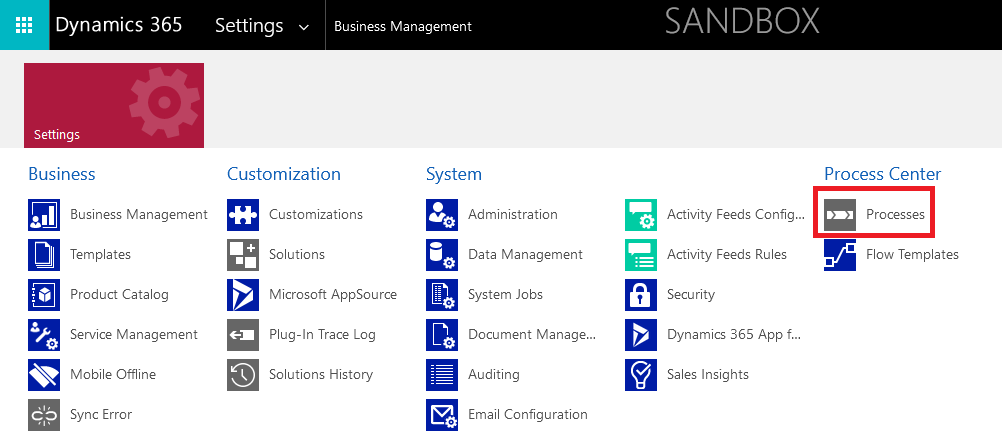The height and width of the screenshot is (433, 1002).
Task: Click the Customization section heading
Action: (x=284, y=174)
